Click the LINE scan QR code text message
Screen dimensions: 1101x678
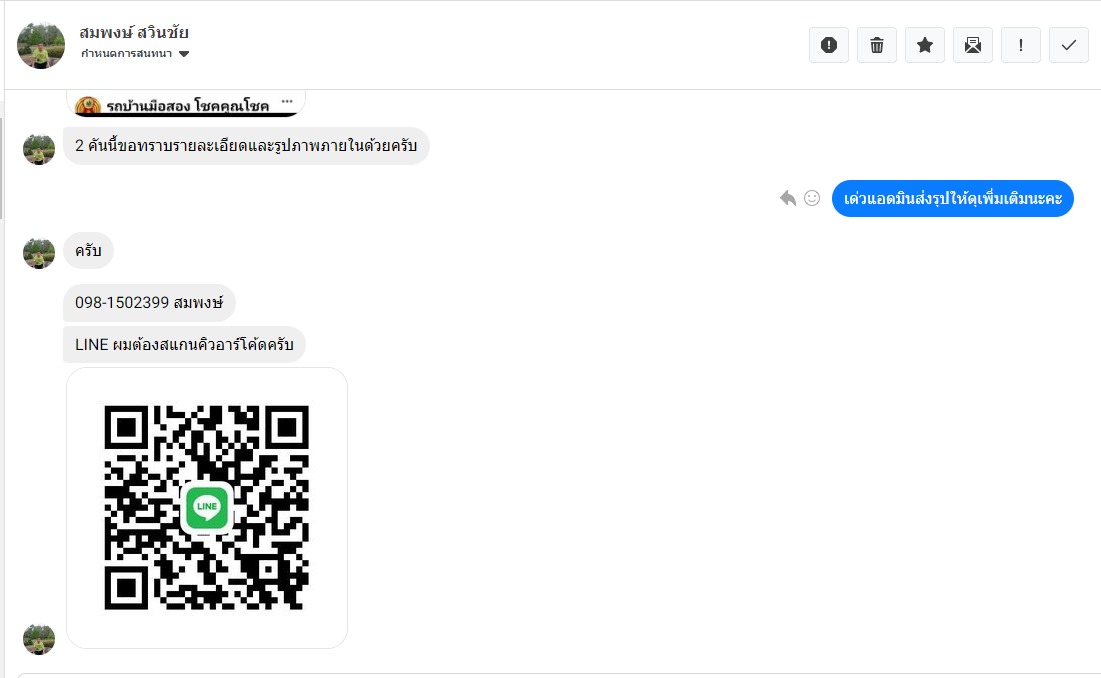pos(184,344)
